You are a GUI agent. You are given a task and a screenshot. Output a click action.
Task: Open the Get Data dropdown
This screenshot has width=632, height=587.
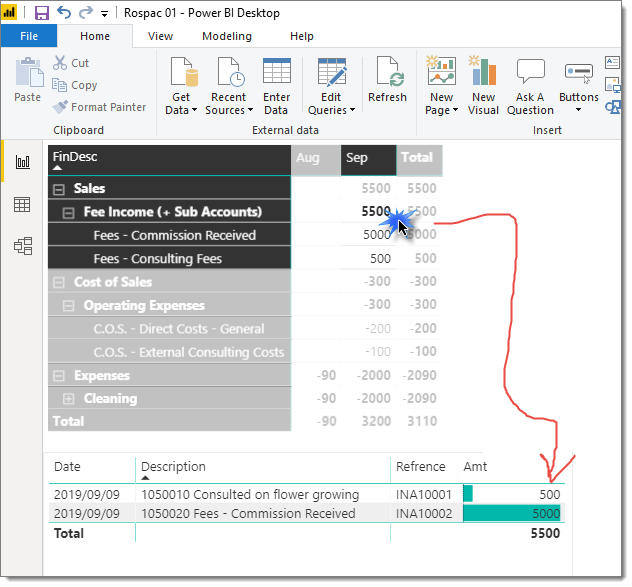click(181, 103)
